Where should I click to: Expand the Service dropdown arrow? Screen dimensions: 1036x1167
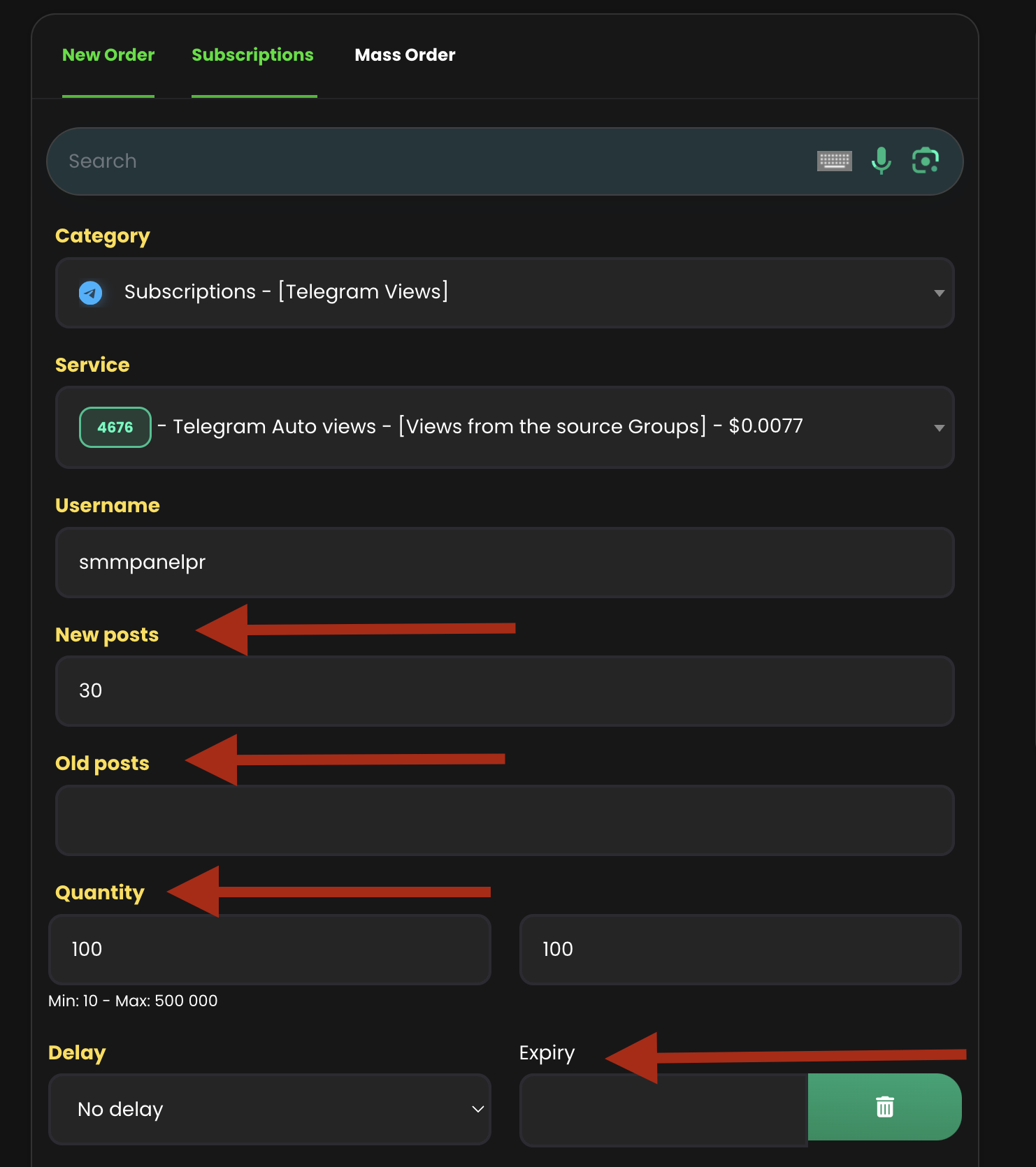[x=939, y=428]
